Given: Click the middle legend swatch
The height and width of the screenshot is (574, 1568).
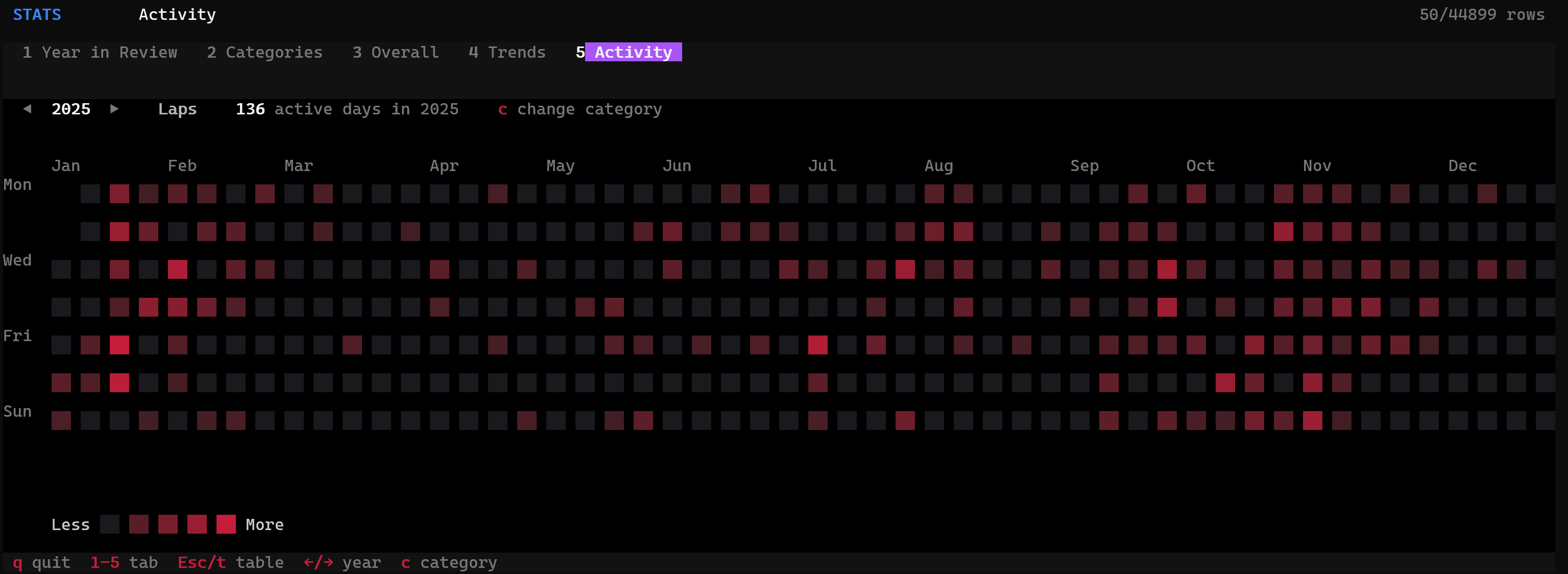Looking at the screenshot, I should point(168,524).
